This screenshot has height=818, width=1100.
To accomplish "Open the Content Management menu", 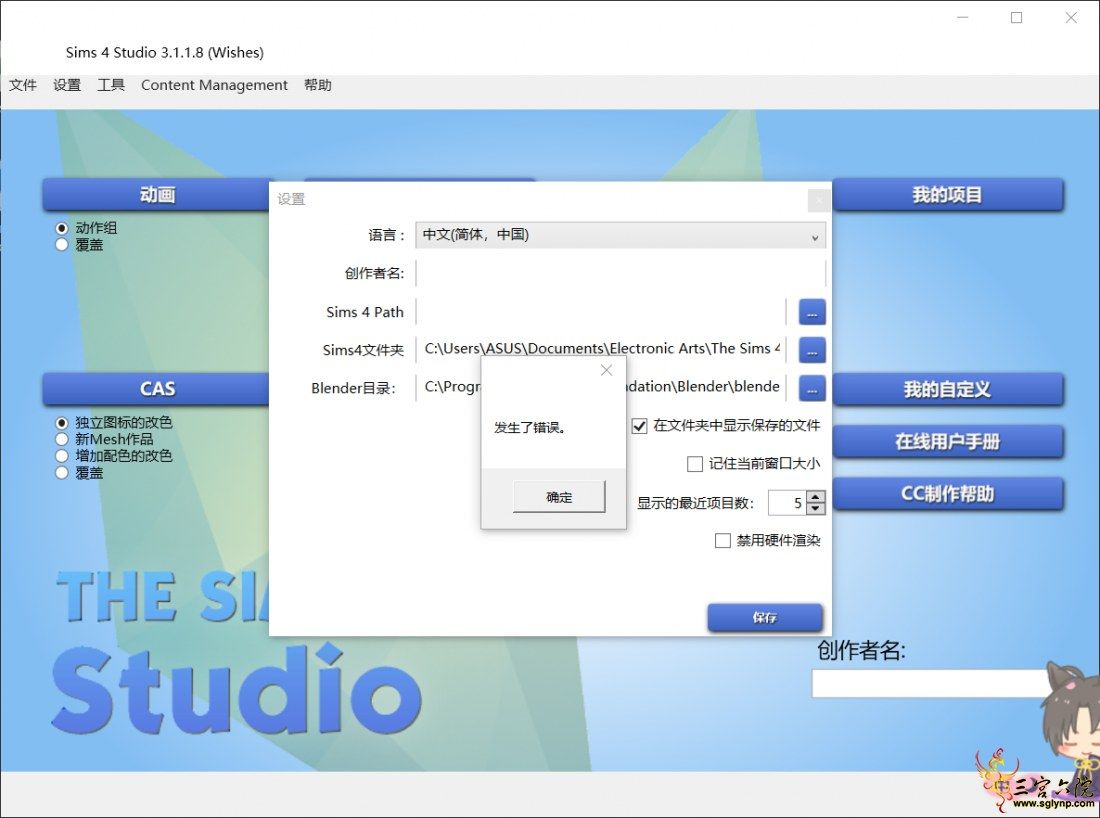I will (x=214, y=85).
